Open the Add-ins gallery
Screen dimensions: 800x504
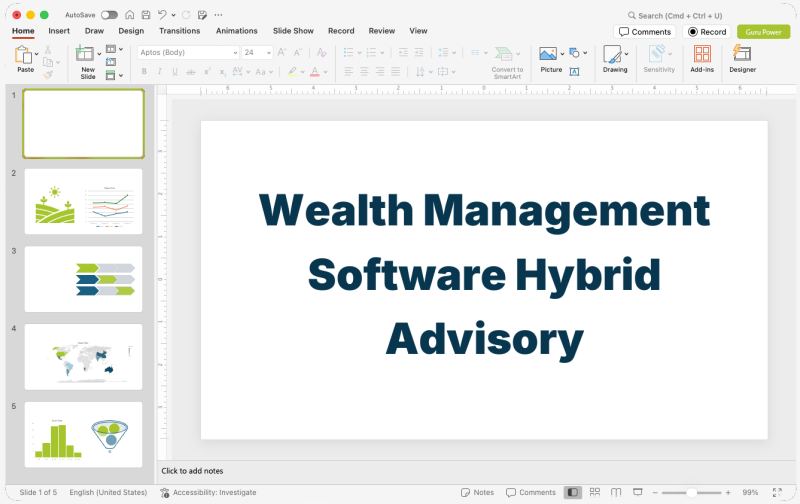pos(702,59)
